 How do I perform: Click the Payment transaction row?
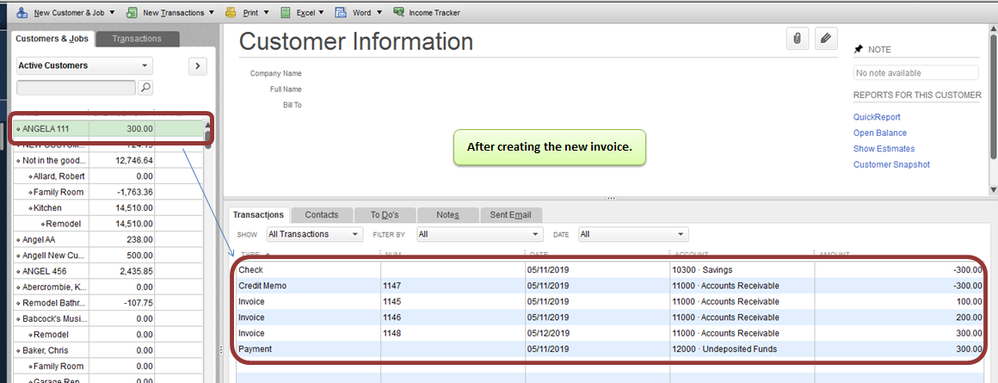609,349
